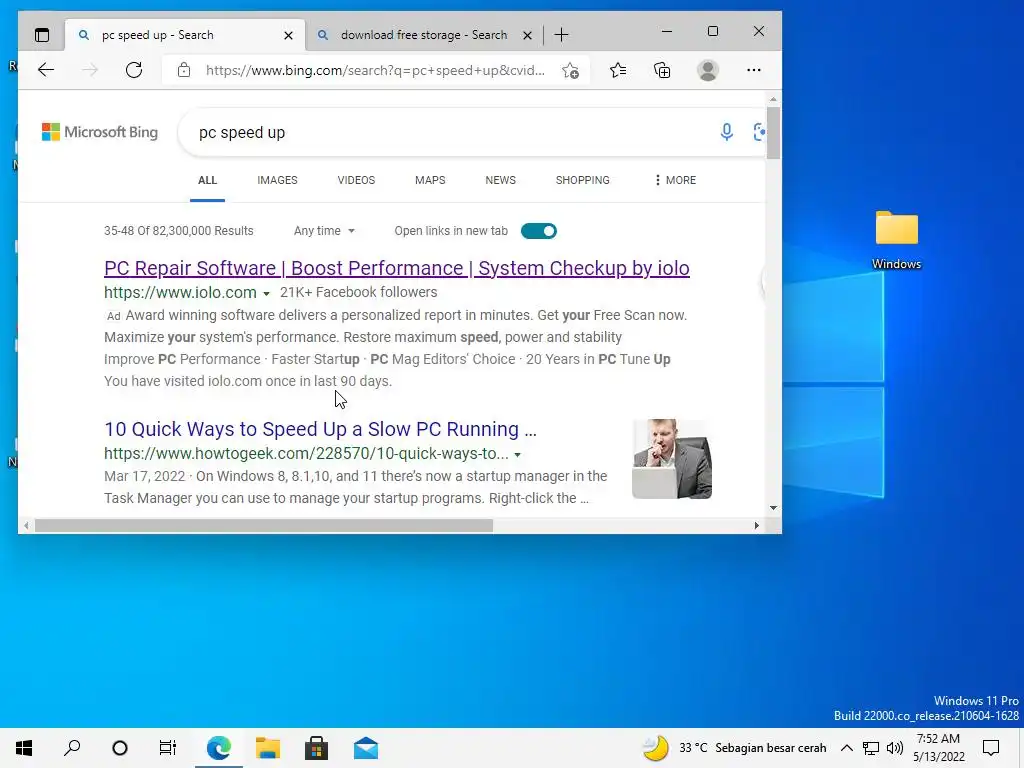Switch to the IMAGES results tab
1024x768 pixels.
[278, 180]
